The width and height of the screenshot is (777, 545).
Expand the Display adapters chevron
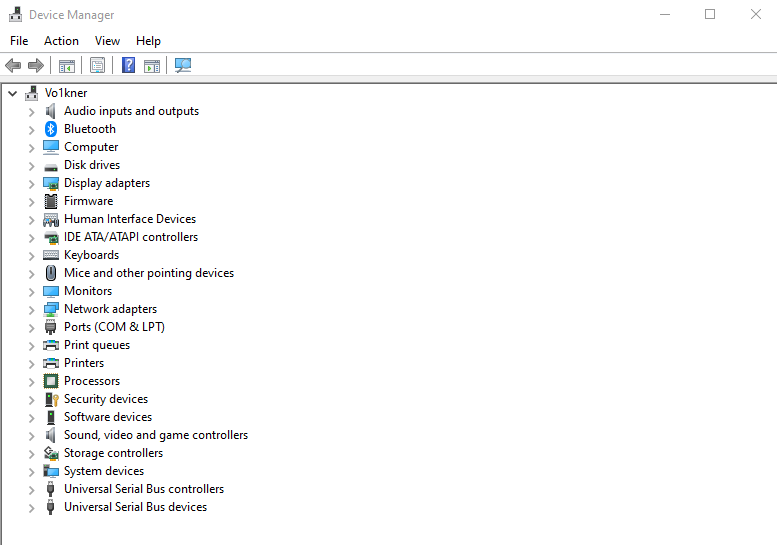tap(31, 184)
